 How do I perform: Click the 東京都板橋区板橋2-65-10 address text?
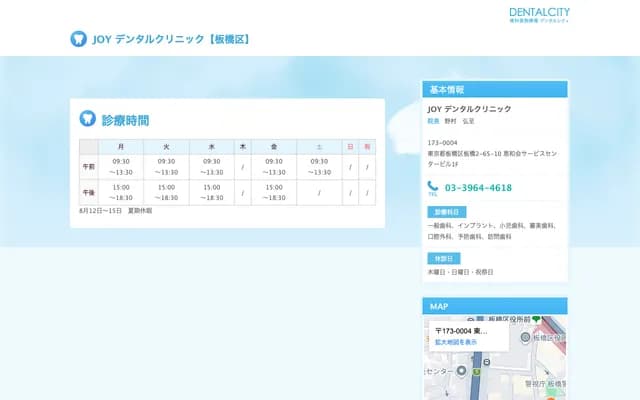coord(492,159)
